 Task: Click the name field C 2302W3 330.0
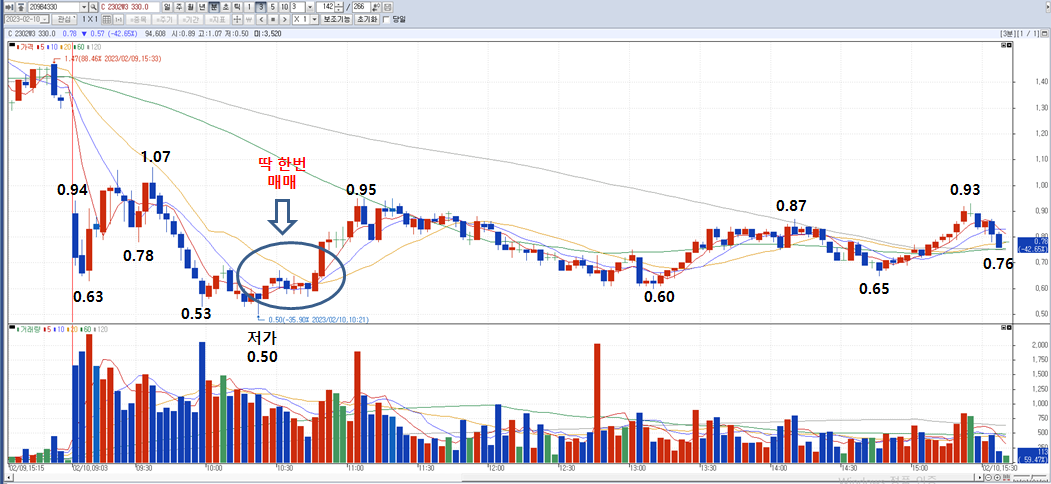click(x=129, y=7)
